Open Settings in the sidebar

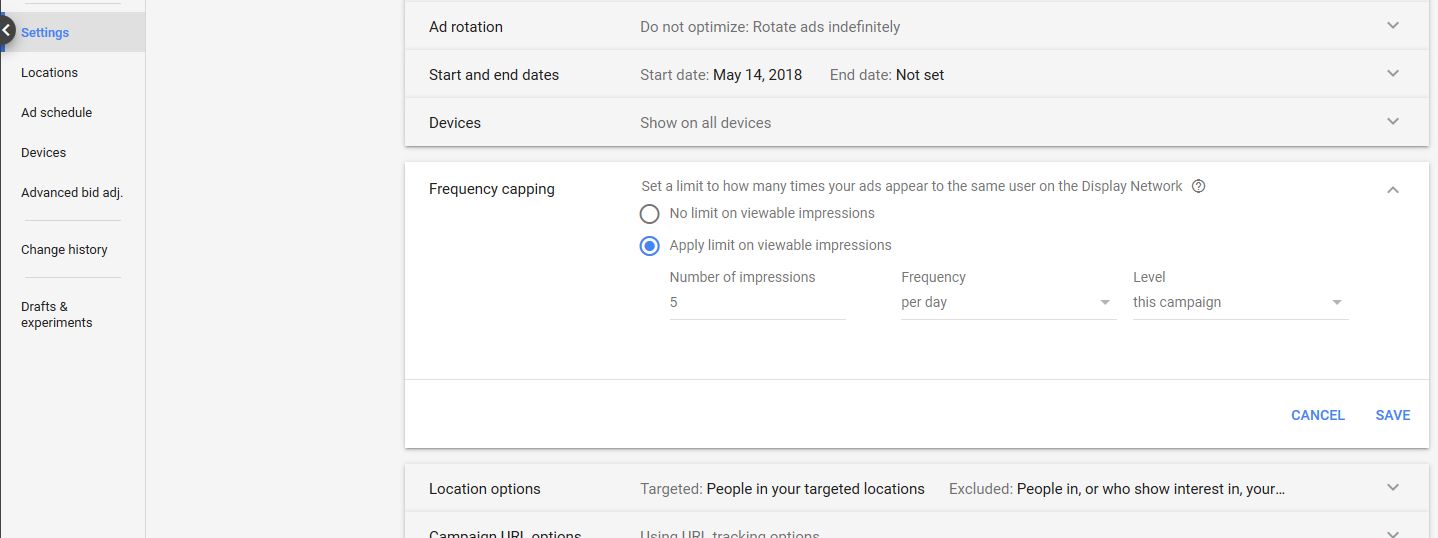[45, 33]
